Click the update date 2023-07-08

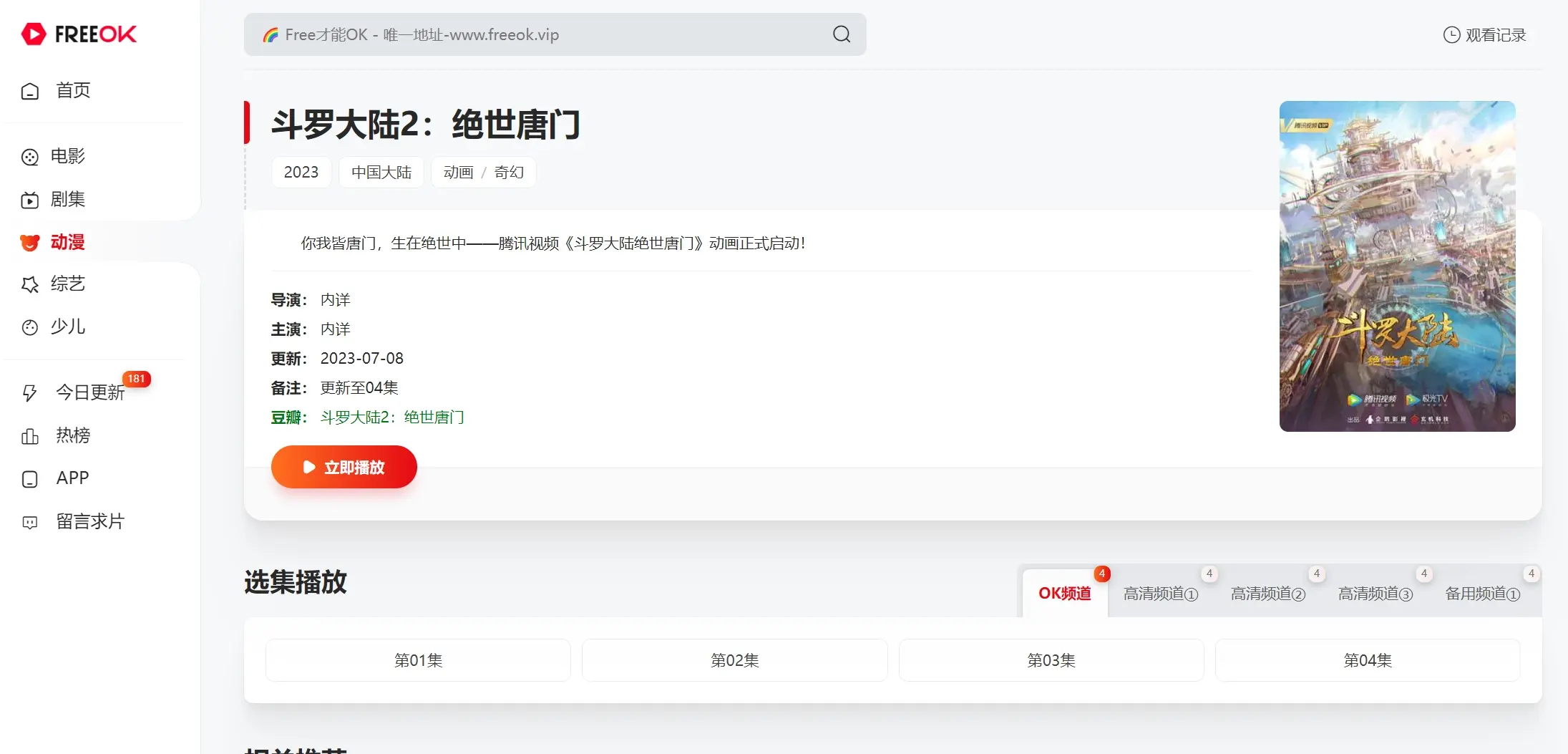(x=362, y=359)
